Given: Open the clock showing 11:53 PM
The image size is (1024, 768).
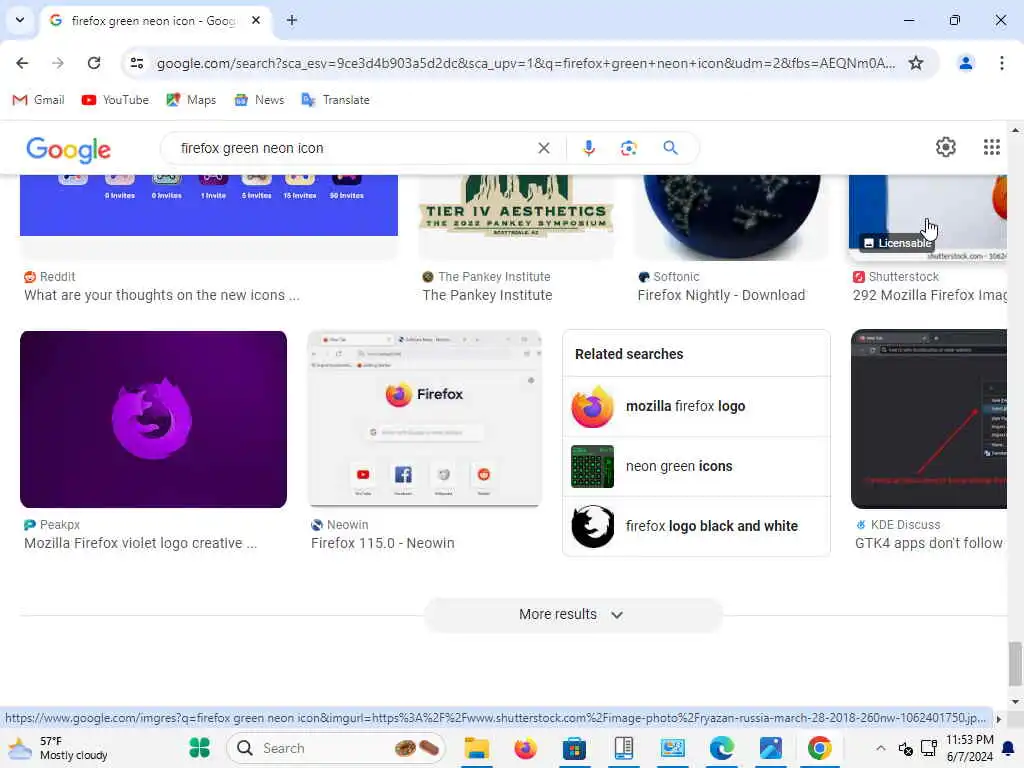Looking at the screenshot, I should (969, 748).
